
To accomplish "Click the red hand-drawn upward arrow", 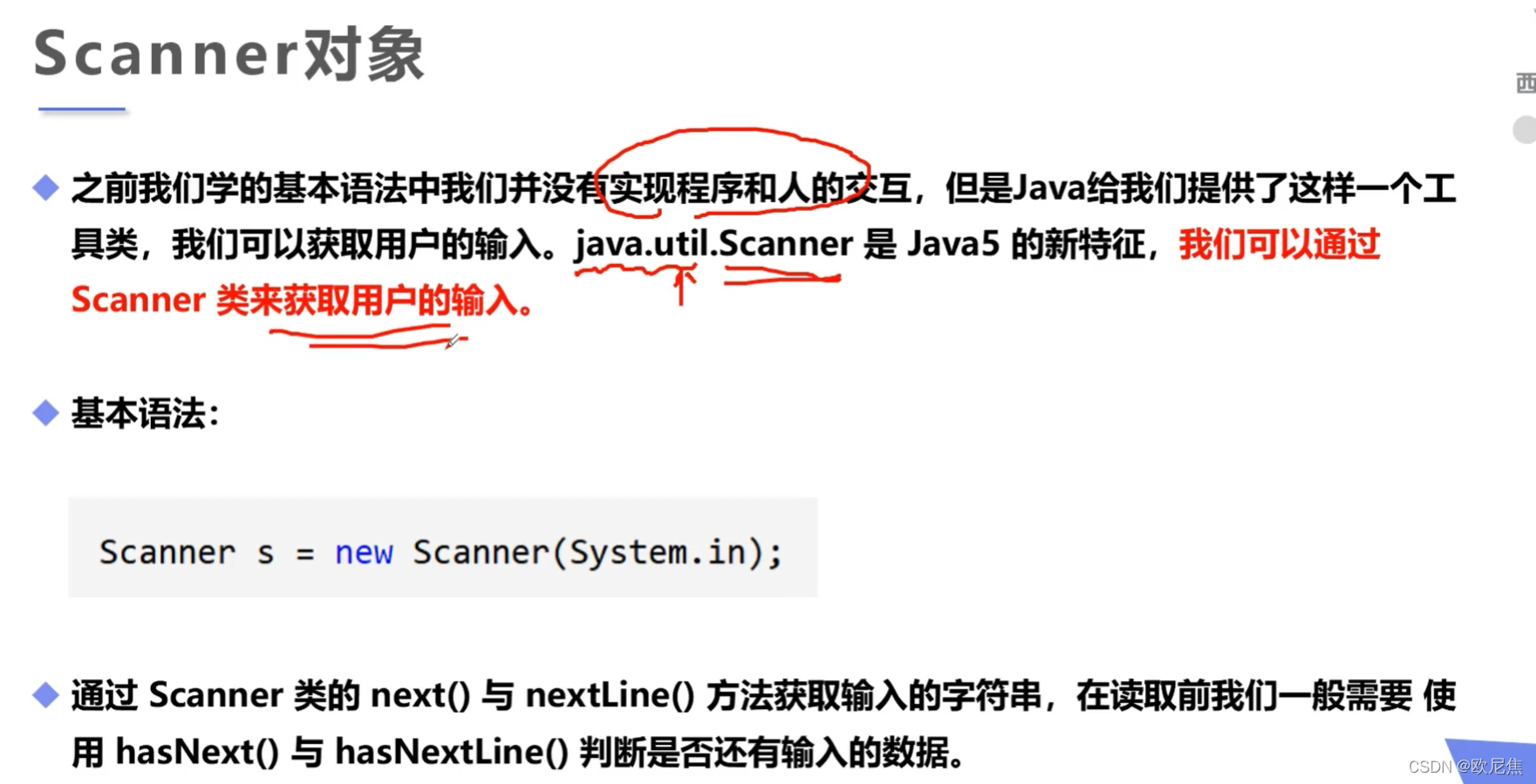I will [682, 284].
